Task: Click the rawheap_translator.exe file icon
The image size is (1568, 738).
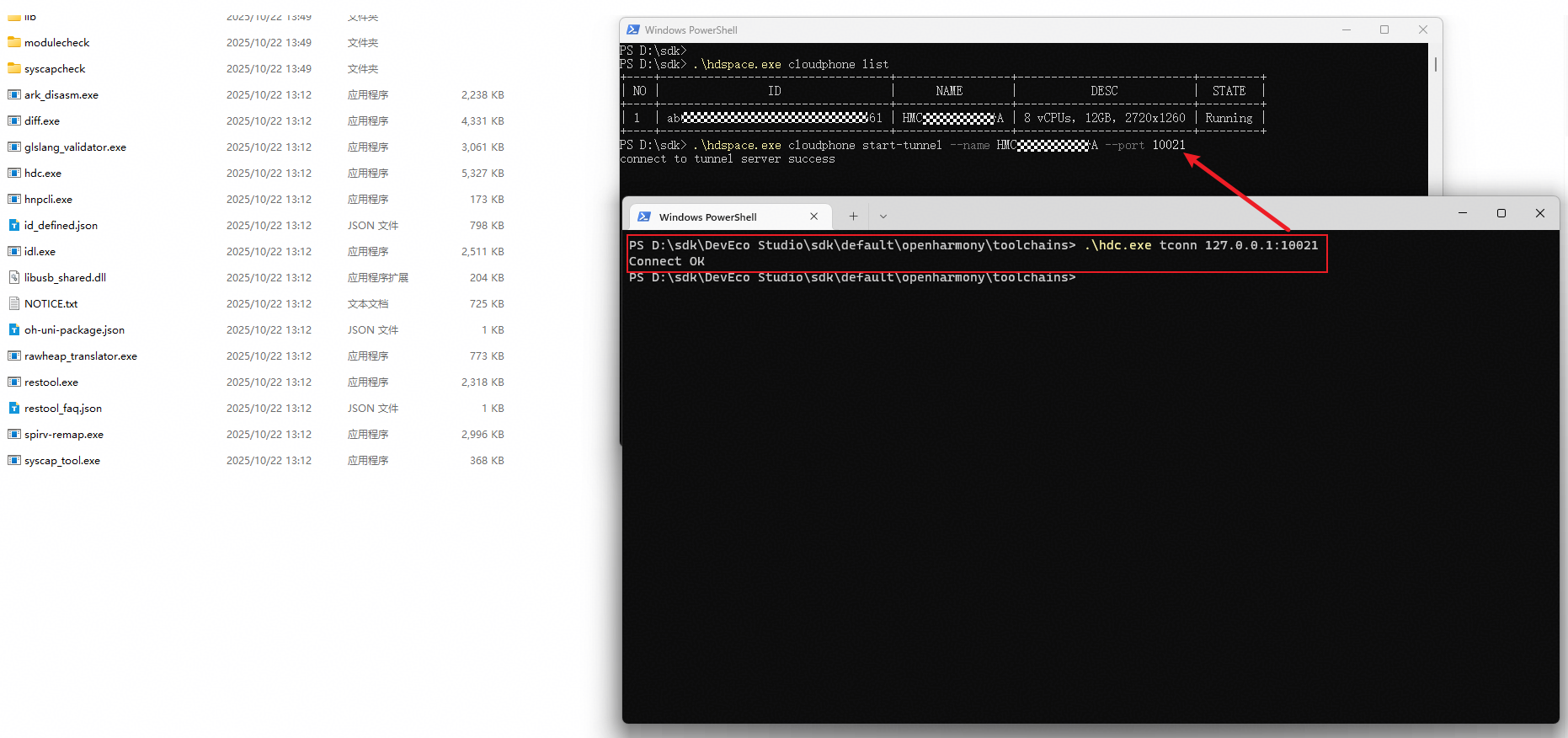Action: 14,356
